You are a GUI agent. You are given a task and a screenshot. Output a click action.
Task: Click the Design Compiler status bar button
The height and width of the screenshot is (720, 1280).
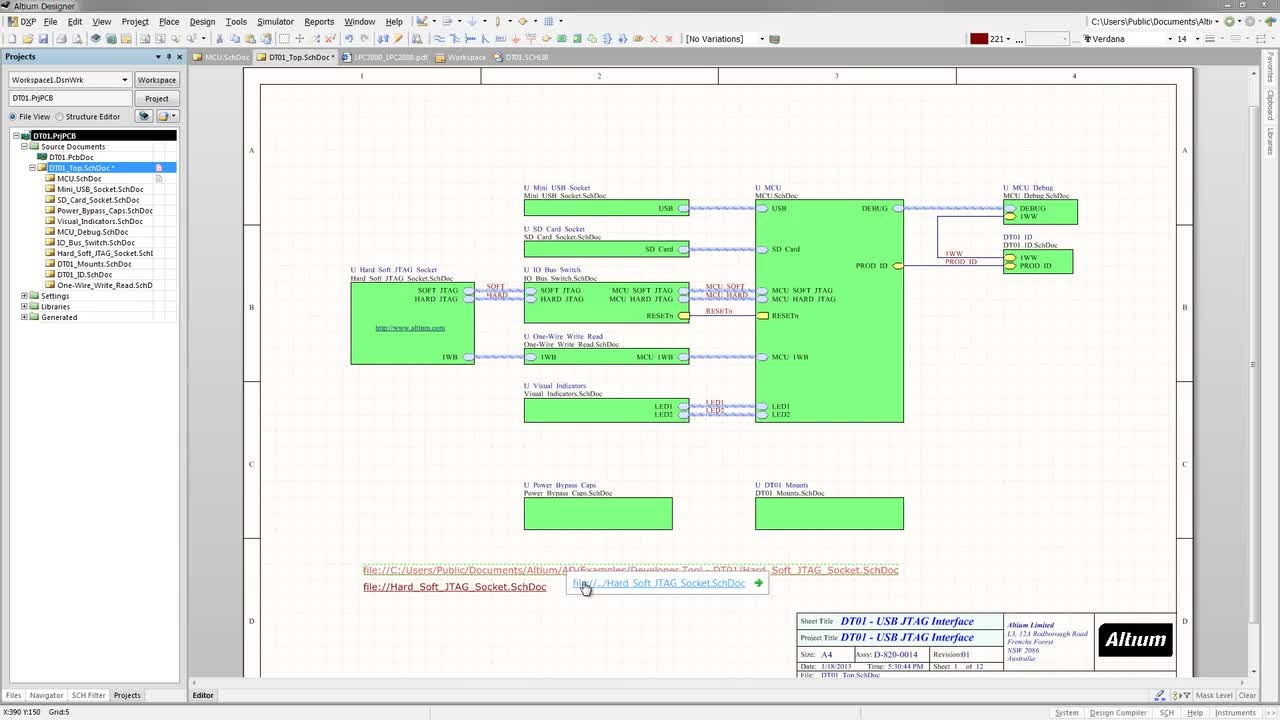[x=1119, y=713]
